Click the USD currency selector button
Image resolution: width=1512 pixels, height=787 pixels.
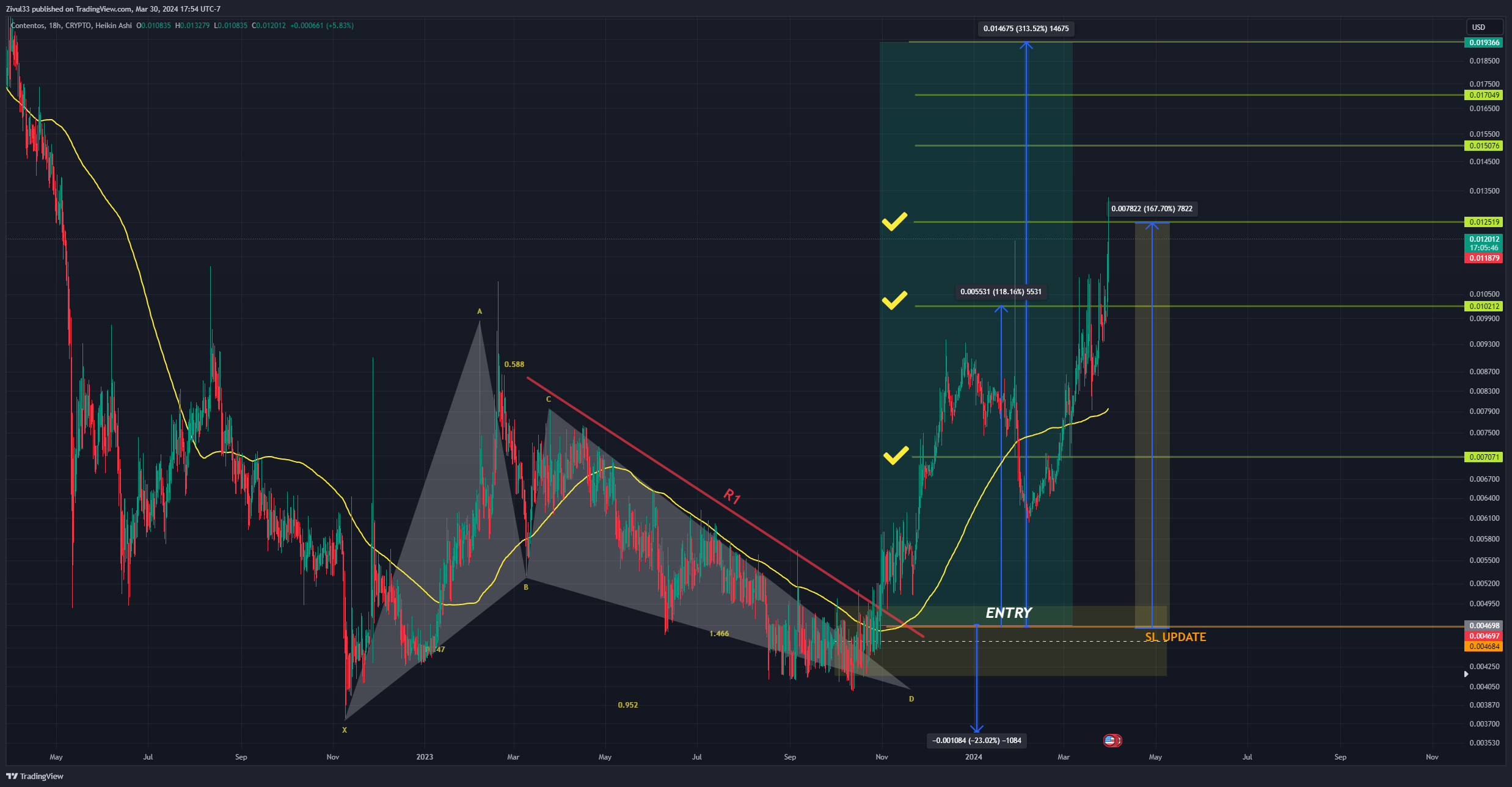(x=1484, y=27)
